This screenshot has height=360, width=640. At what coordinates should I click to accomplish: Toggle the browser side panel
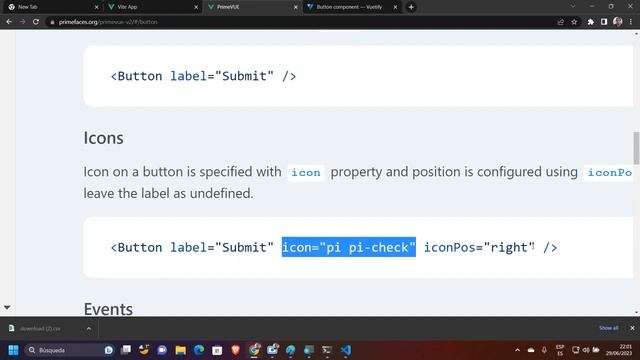(x=604, y=22)
